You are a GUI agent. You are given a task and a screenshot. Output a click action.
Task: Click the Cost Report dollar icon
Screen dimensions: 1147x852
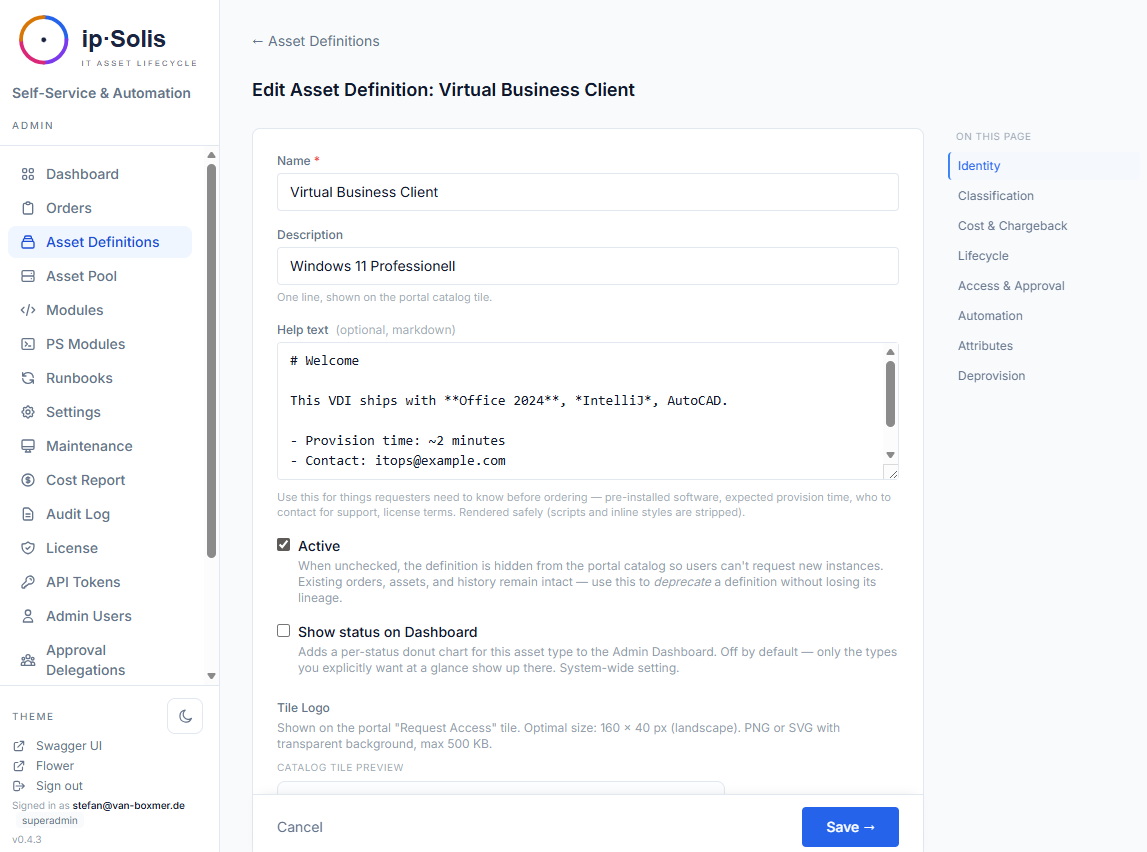tap(28, 480)
